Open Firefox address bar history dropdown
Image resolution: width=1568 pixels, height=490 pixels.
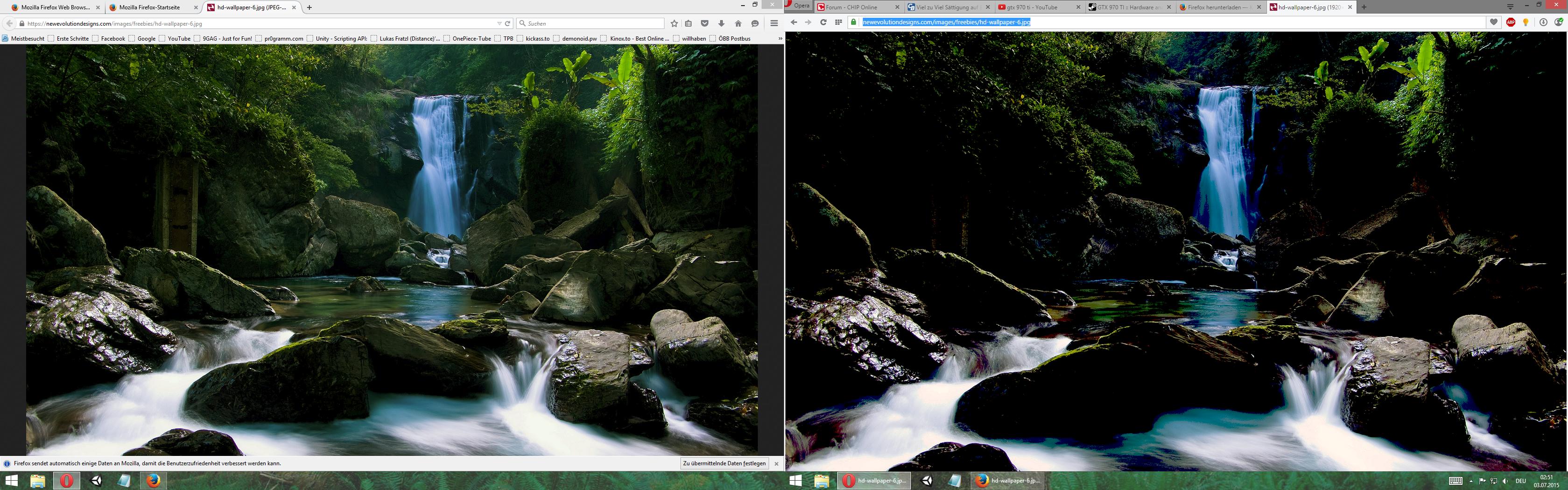499,24
